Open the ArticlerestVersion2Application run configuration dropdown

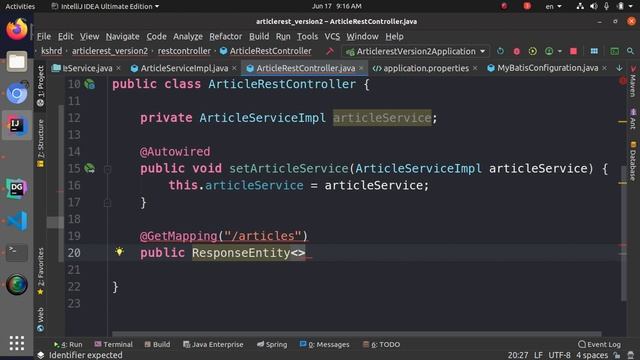tap(416, 51)
